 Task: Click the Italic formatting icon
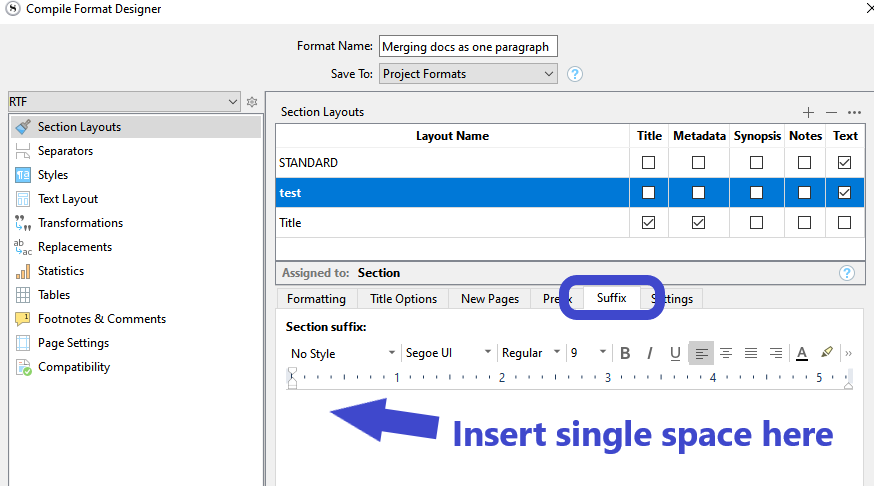(x=650, y=353)
